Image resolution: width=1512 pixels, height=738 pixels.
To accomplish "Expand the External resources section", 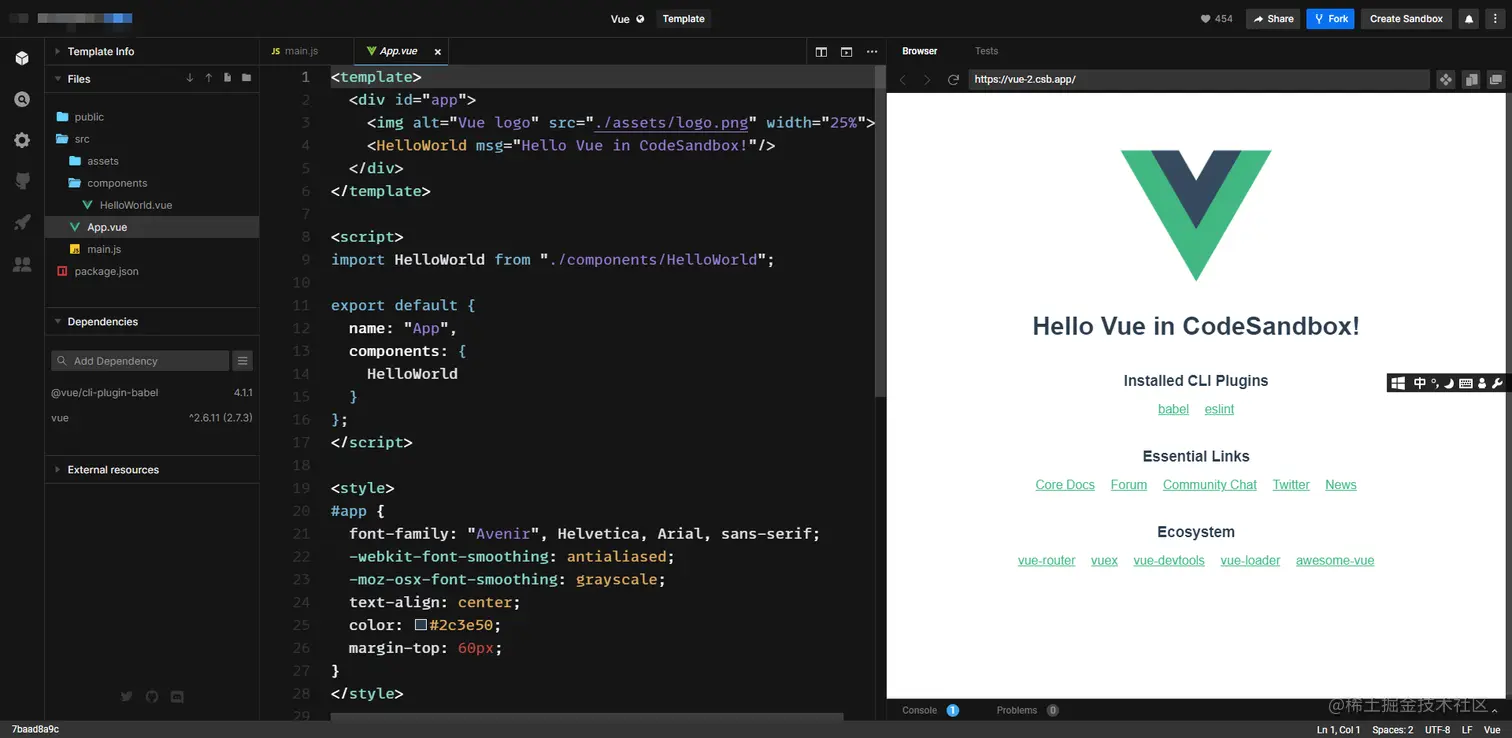I will point(152,470).
